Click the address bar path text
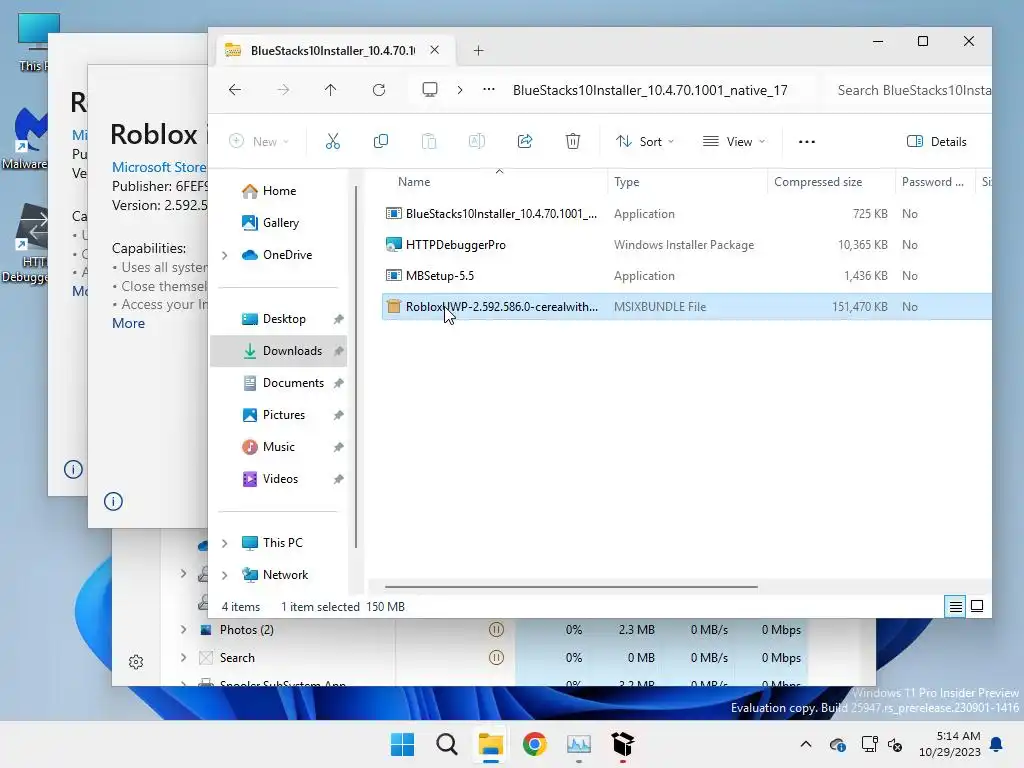Image resolution: width=1024 pixels, height=768 pixels. point(650,90)
